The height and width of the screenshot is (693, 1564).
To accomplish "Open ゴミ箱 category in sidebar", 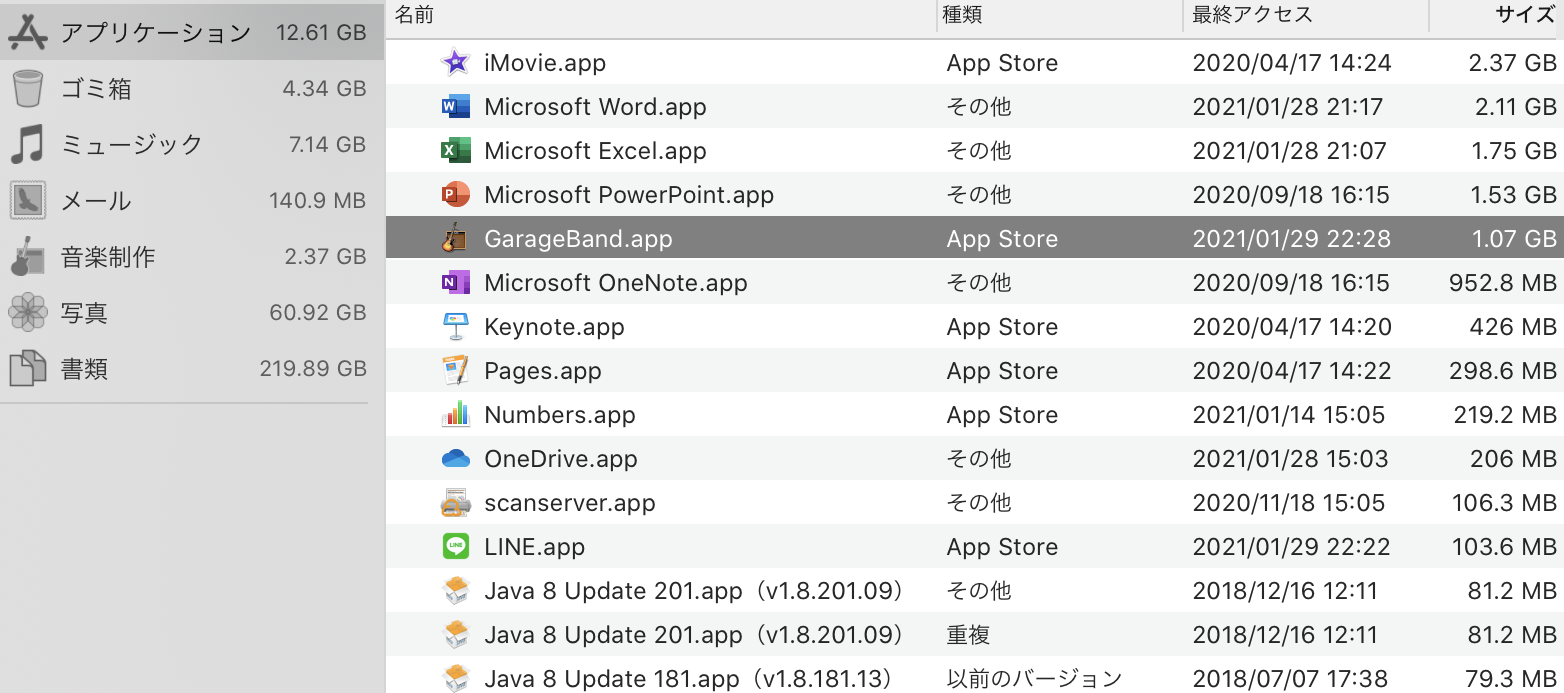I will point(96,89).
